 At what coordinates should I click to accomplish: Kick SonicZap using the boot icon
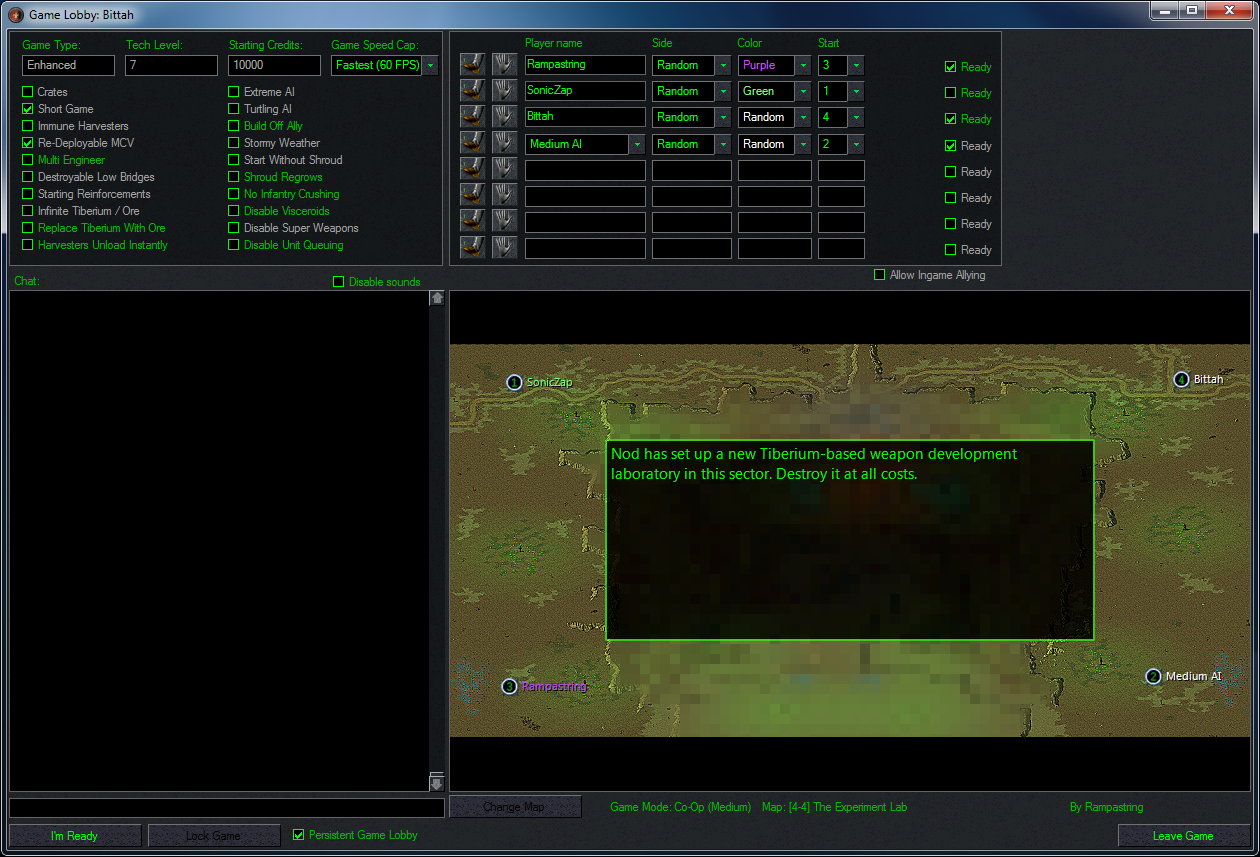[x=472, y=90]
